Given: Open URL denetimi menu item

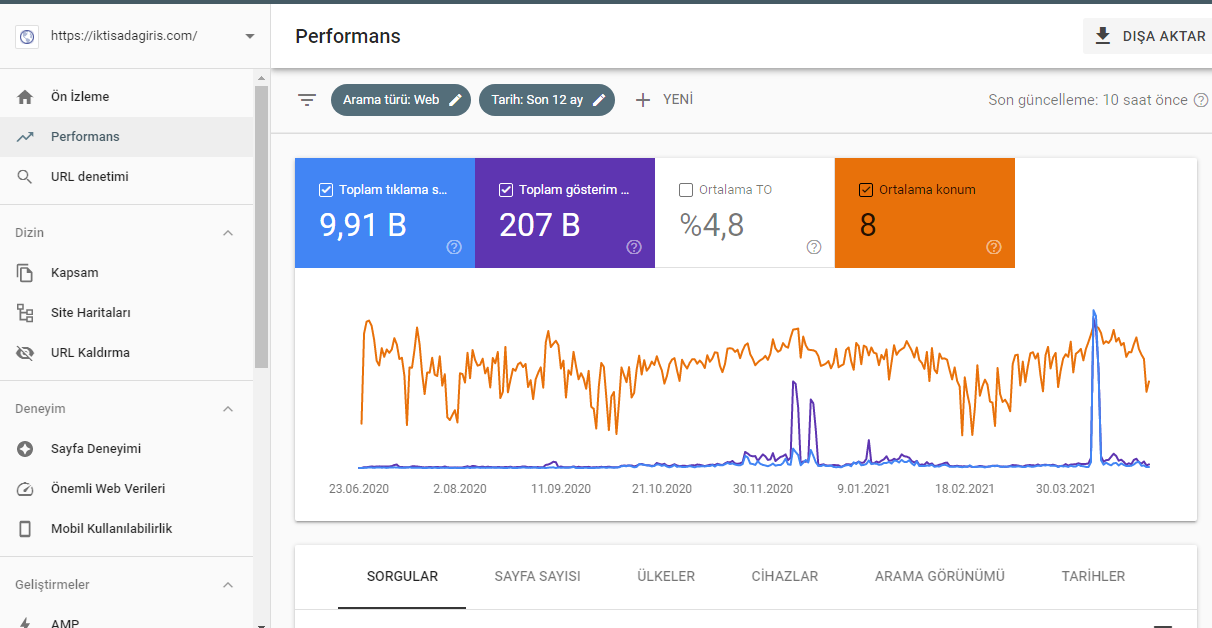Looking at the screenshot, I should click(x=127, y=177).
